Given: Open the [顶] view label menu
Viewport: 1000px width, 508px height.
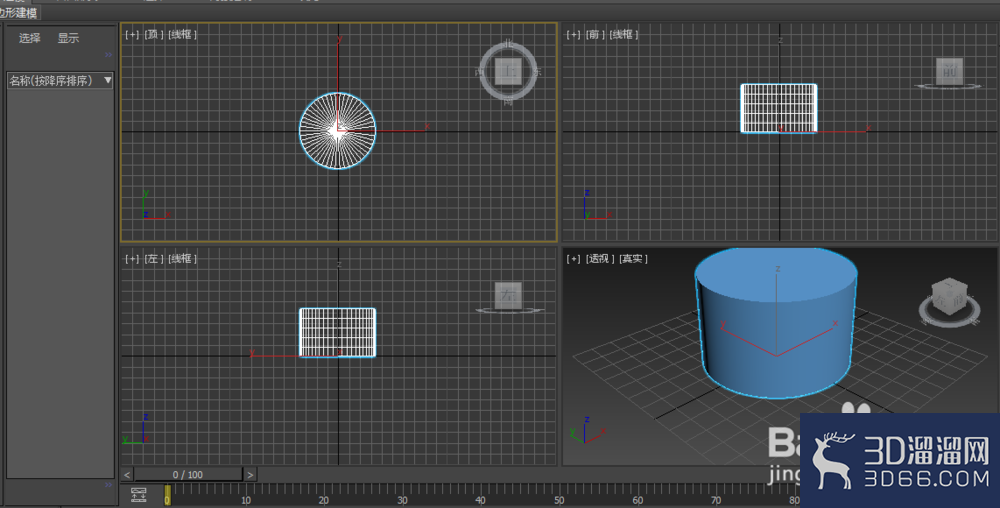Looking at the screenshot, I should (154, 34).
